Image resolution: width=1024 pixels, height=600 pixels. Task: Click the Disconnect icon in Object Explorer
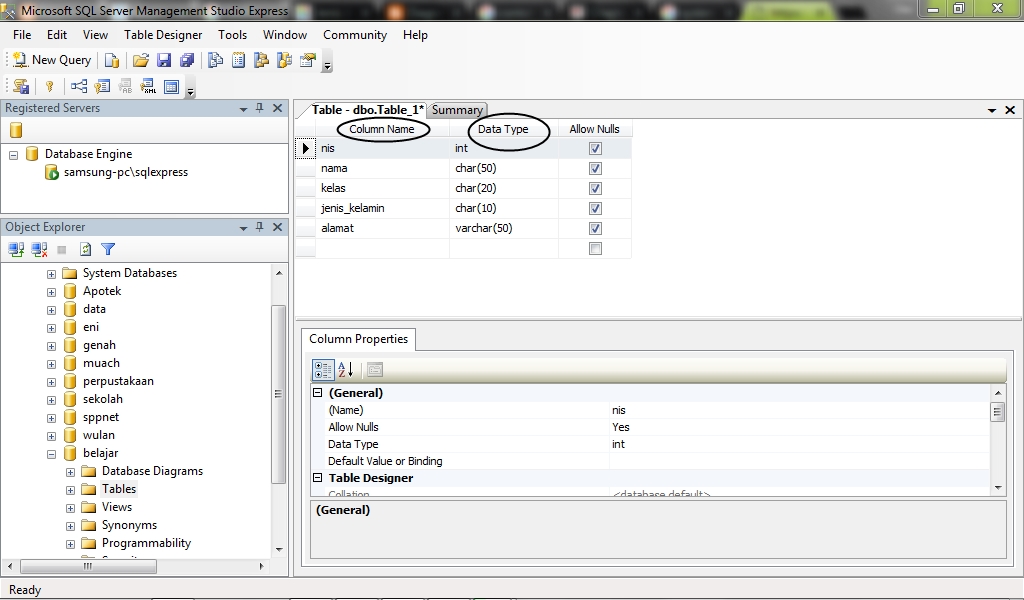coord(40,249)
